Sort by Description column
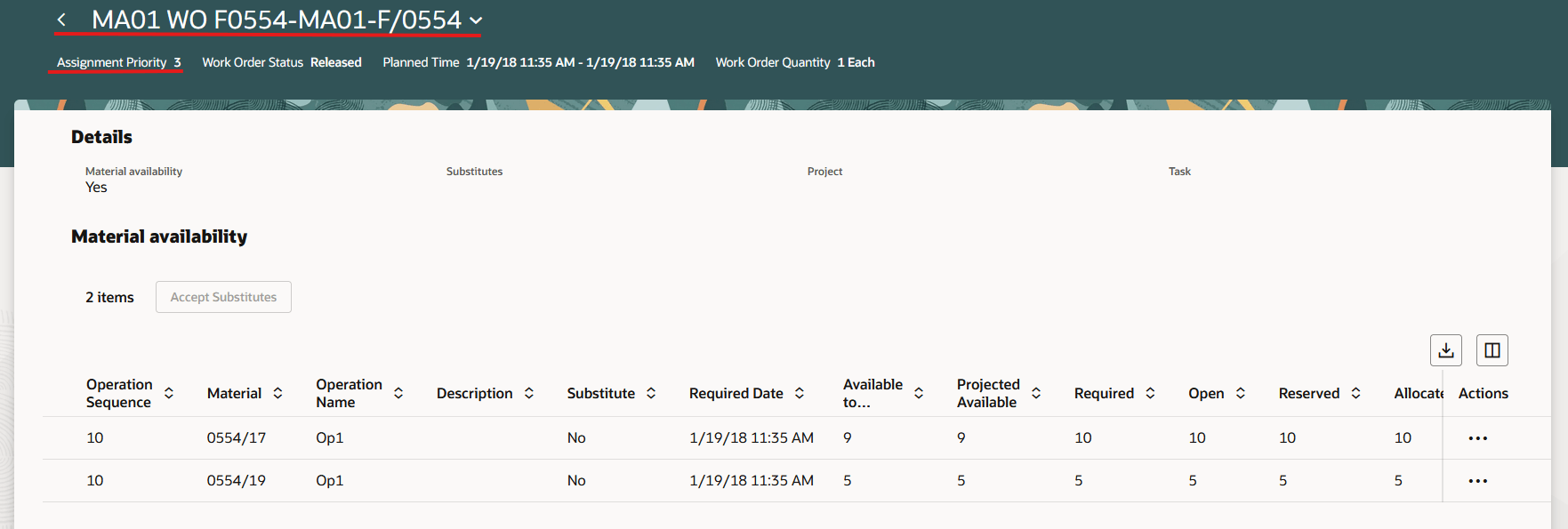 tap(529, 393)
